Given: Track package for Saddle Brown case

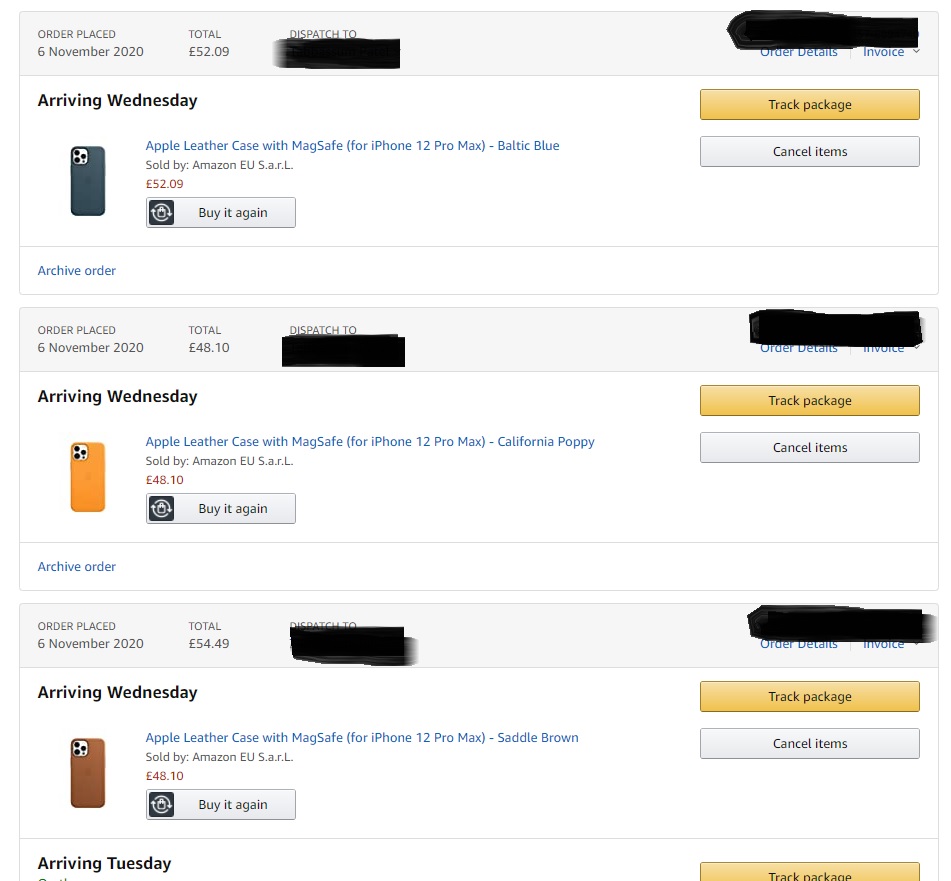Looking at the screenshot, I should 809,696.
